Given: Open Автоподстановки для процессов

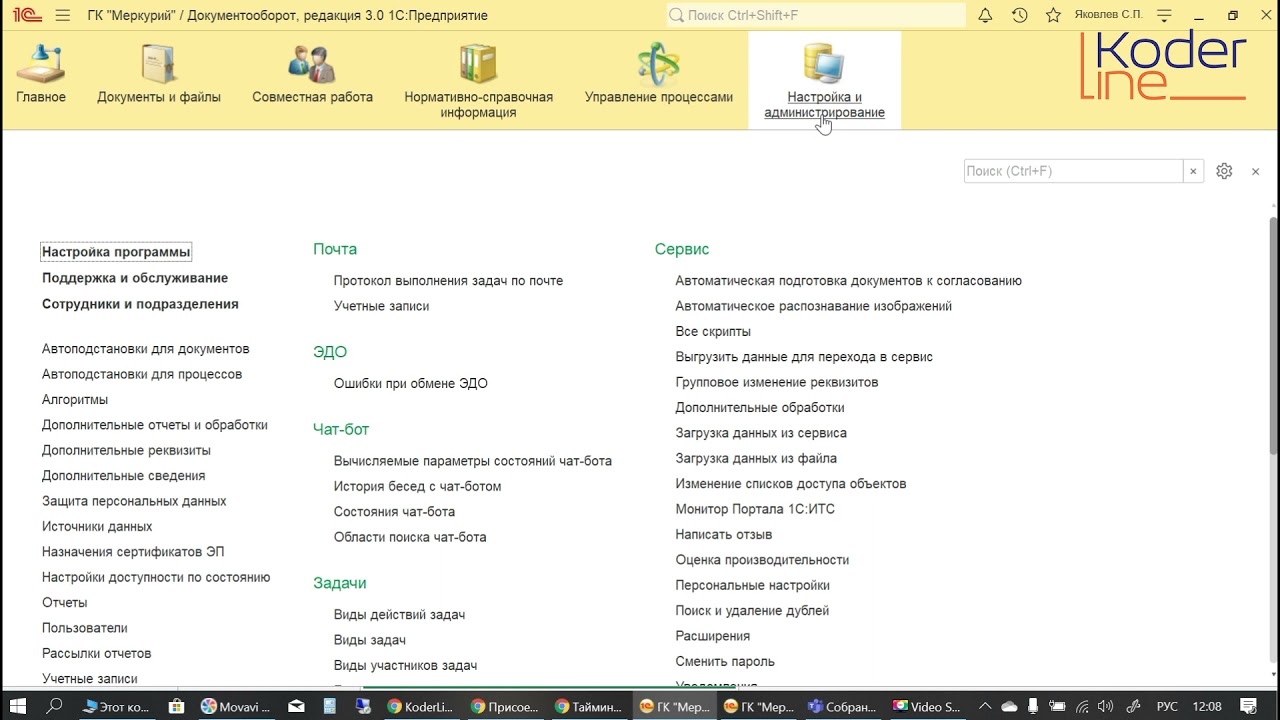Looking at the screenshot, I should 142,374.
